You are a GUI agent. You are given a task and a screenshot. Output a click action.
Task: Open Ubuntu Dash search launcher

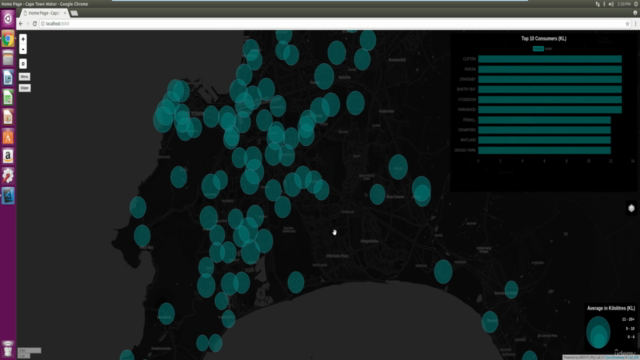point(8,19)
